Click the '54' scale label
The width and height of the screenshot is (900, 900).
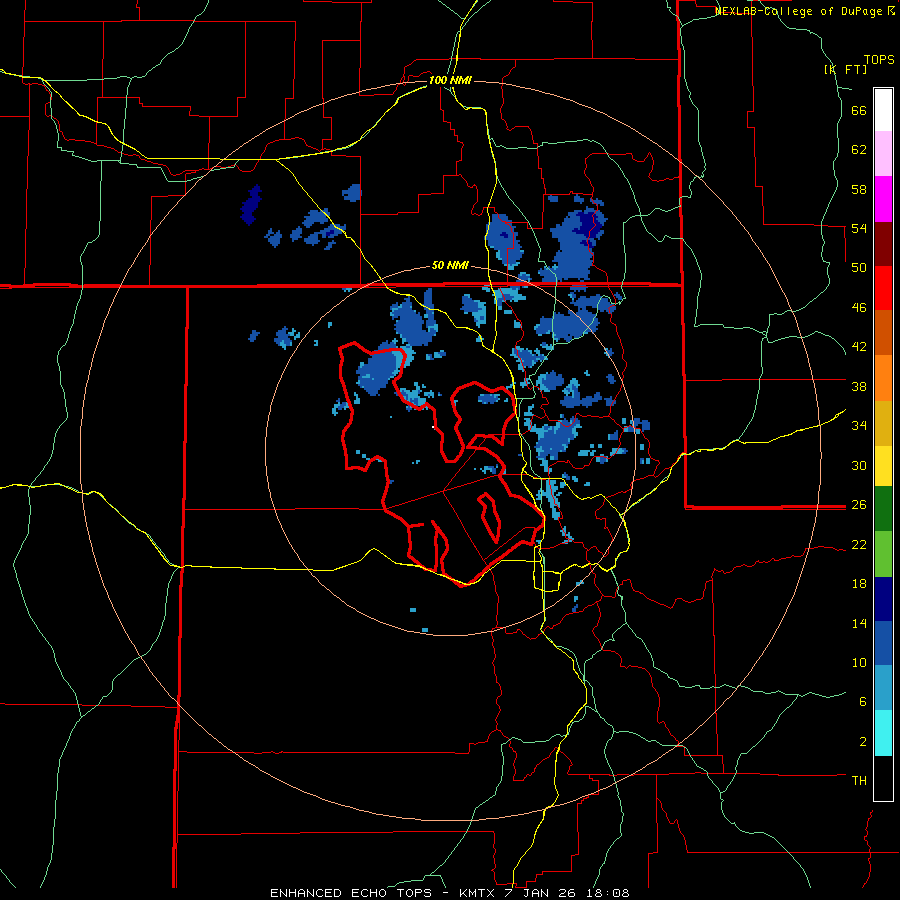tap(859, 228)
